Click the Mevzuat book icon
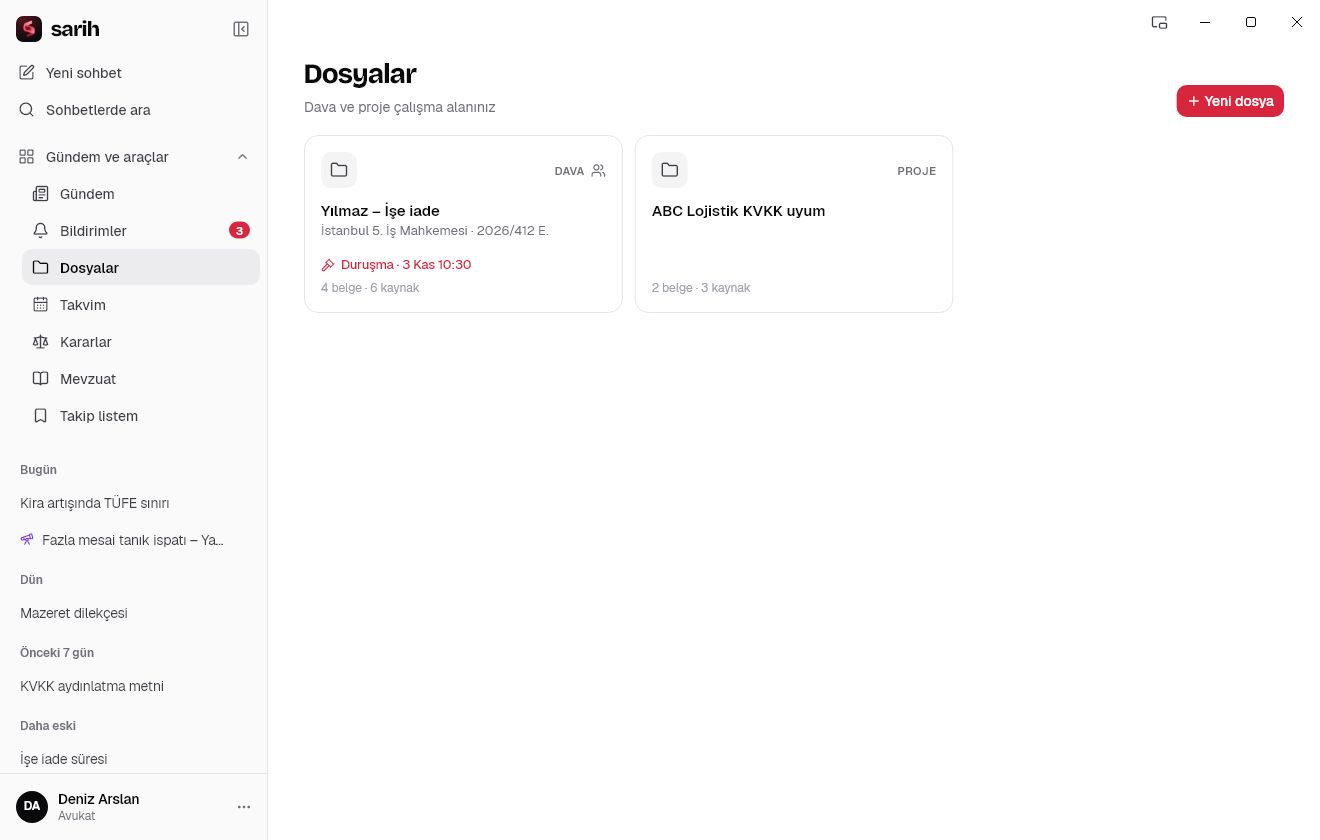Image resolution: width=1320 pixels, height=840 pixels. click(x=40, y=379)
